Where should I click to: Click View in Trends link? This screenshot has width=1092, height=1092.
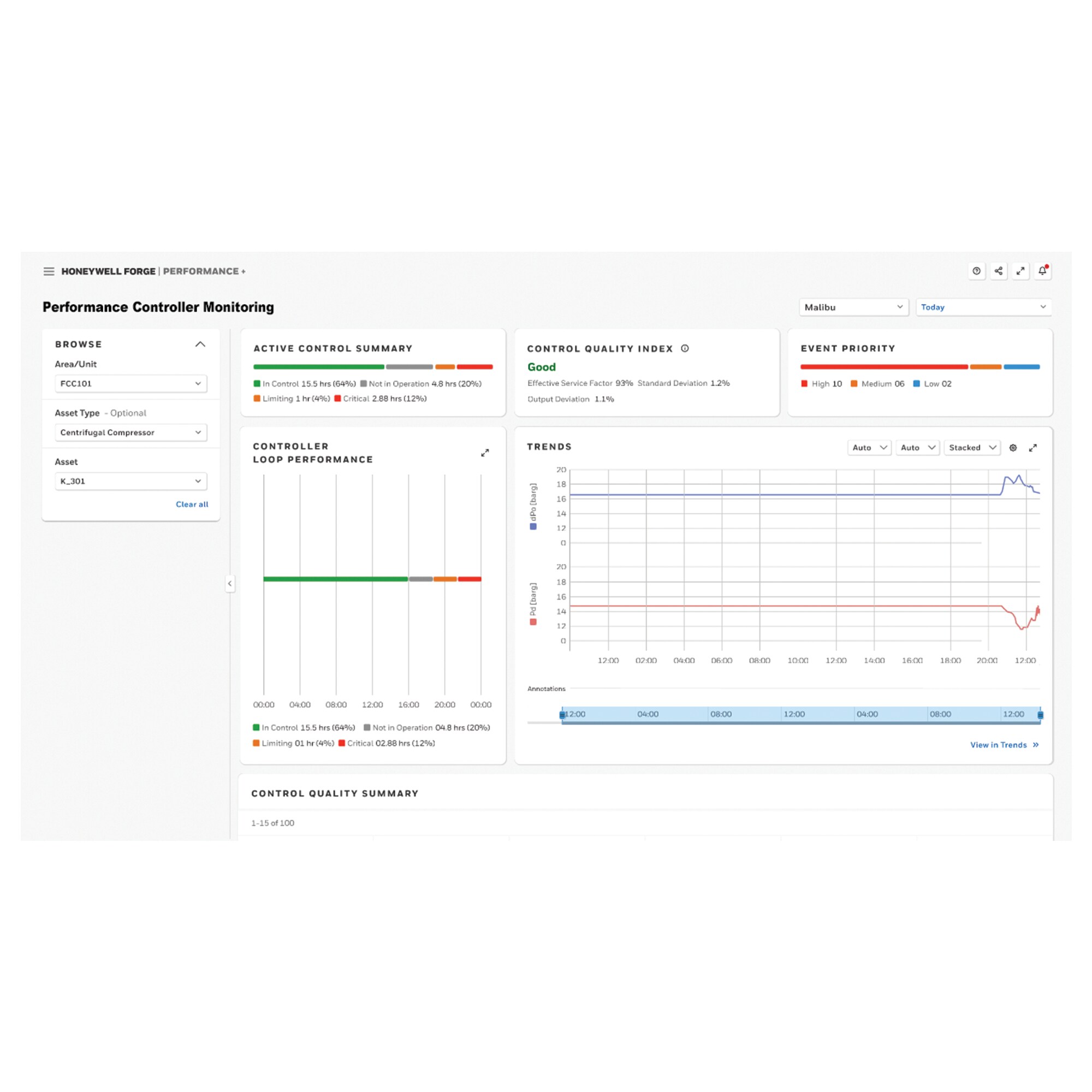click(1004, 745)
